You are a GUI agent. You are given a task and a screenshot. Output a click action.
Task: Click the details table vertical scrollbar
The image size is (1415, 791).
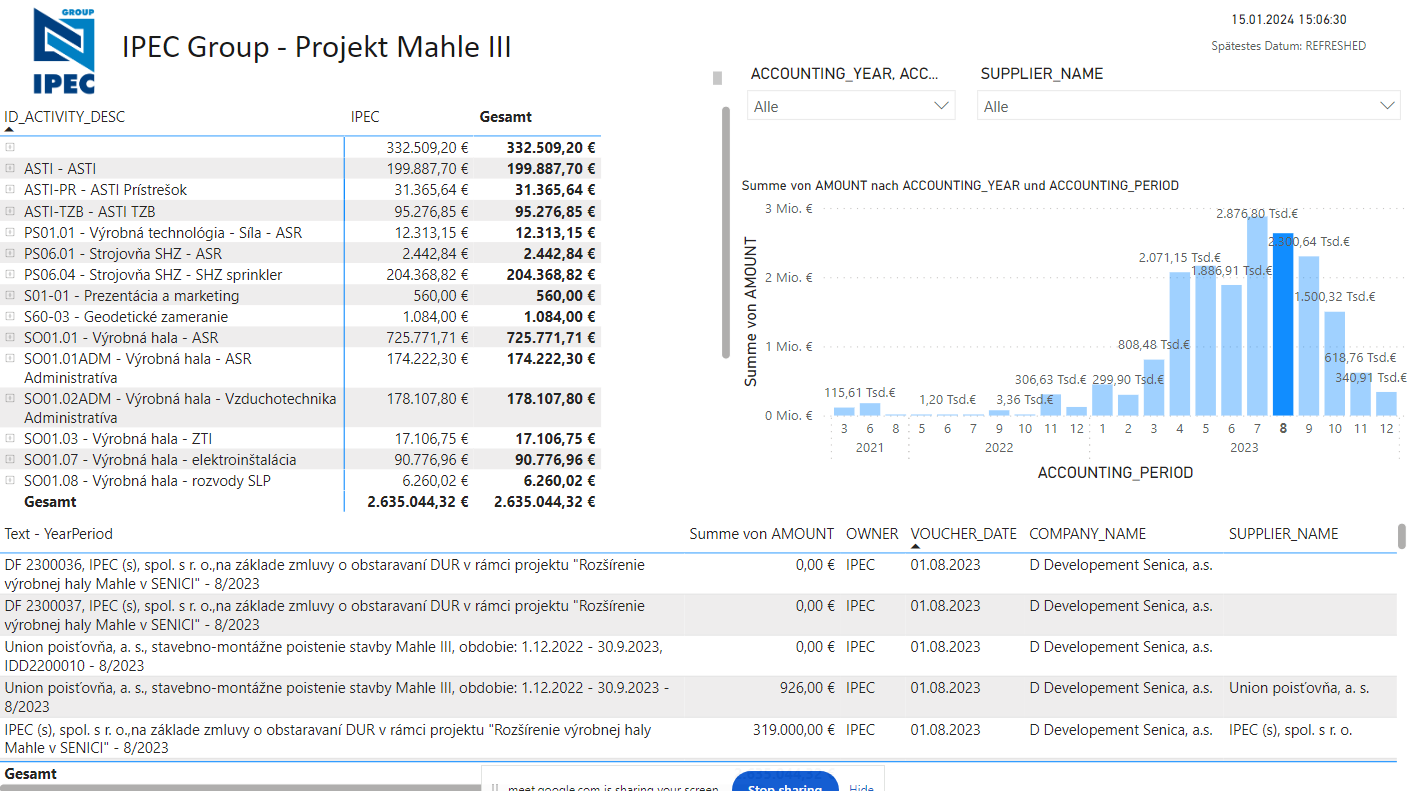pyautogui.click(x=1402, y=537)
